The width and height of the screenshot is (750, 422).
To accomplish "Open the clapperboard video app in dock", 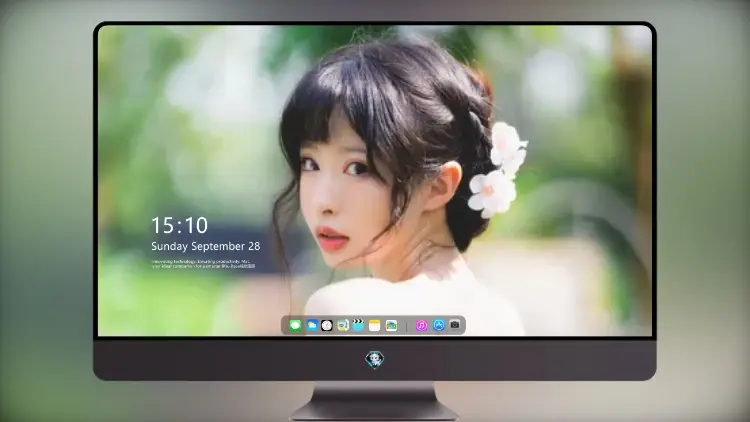I will 358,325.
